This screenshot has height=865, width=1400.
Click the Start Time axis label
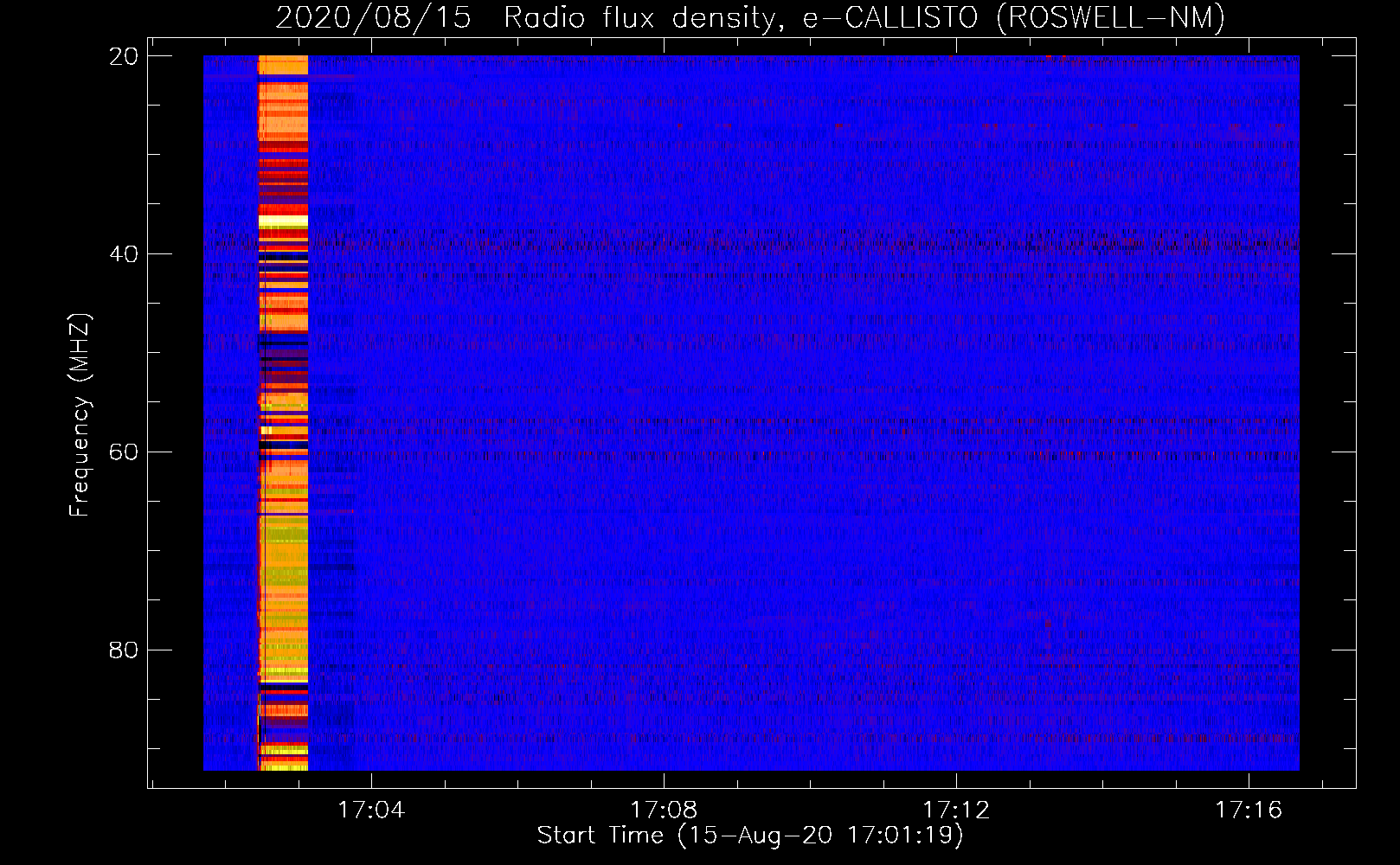pos(749,836)
